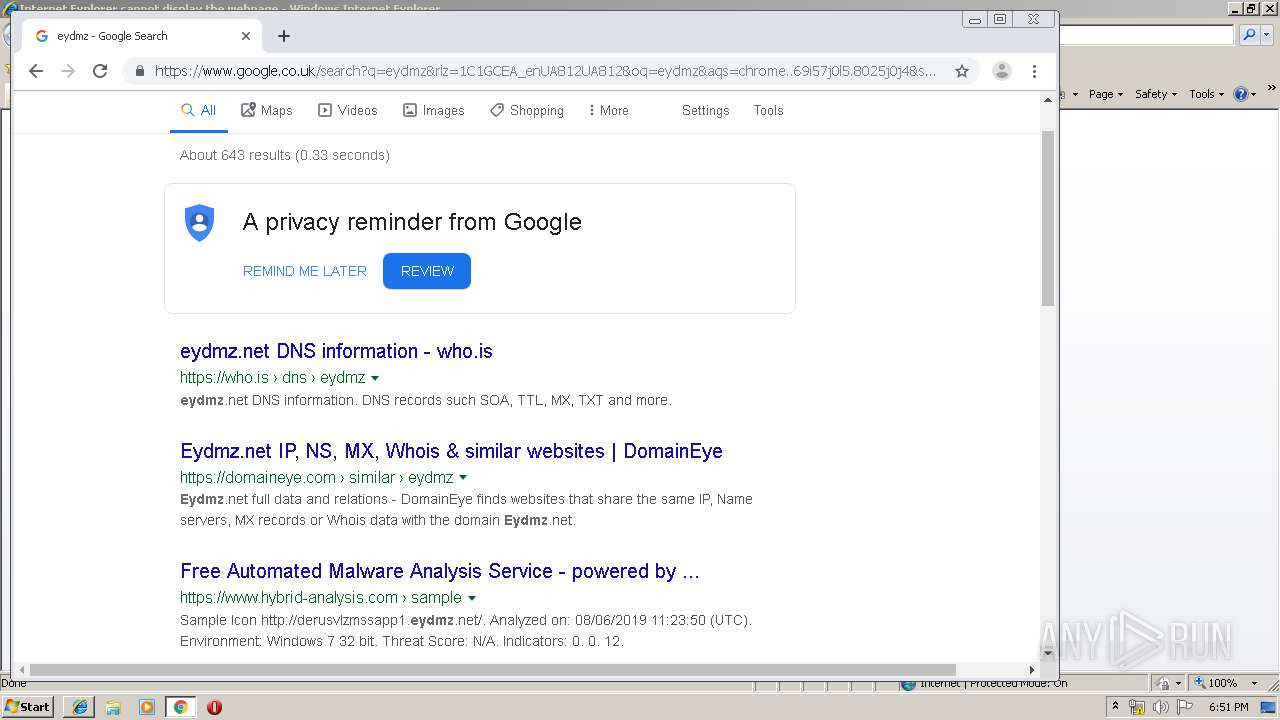The height and width of the screenshot is (720, 1280).
Task: Click the IE status bar security lock icon
Action: click(1164, 683)
